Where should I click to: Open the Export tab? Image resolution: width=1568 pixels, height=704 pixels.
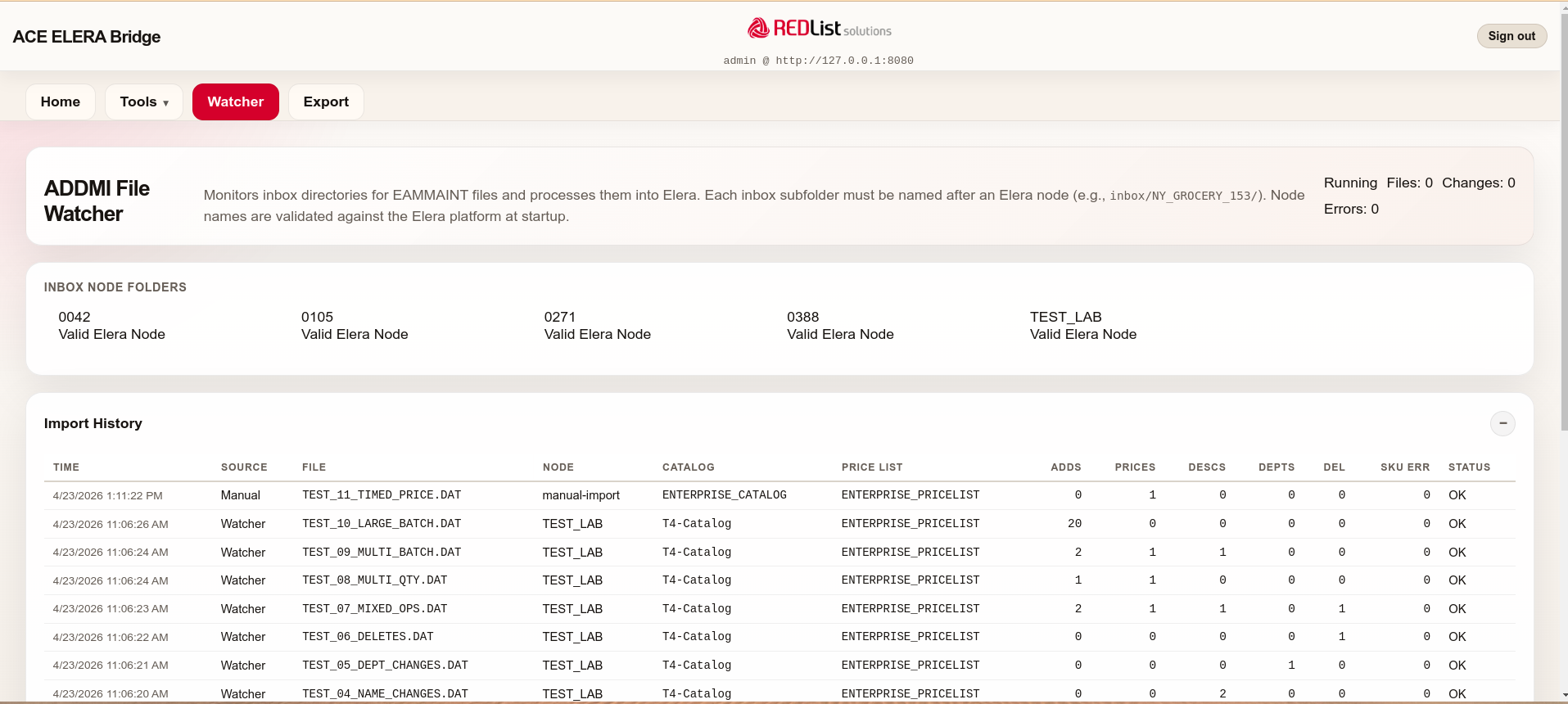pyautogui.click(x=326, y=102)
